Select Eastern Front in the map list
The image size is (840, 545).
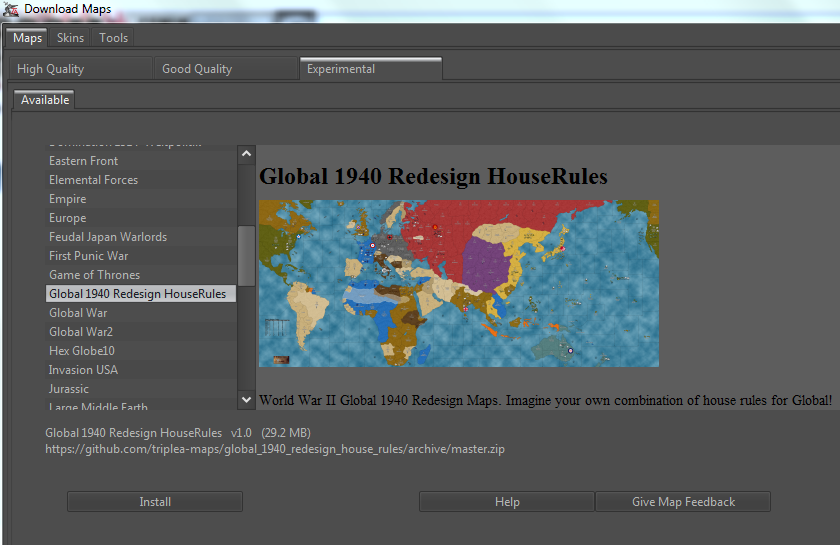140,161
